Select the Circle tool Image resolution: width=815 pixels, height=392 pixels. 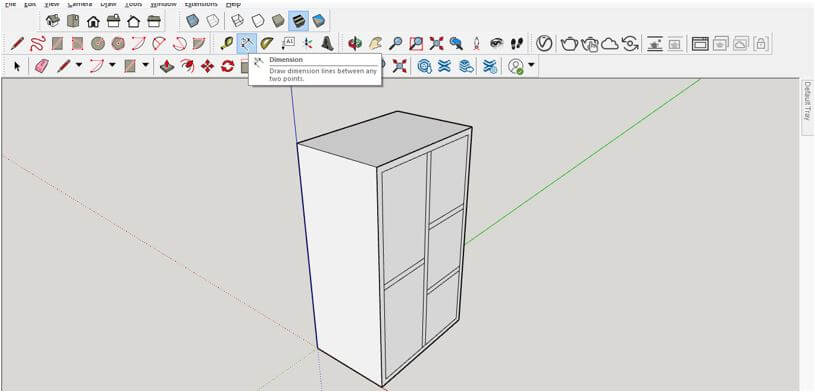click(x=98, y=43)
